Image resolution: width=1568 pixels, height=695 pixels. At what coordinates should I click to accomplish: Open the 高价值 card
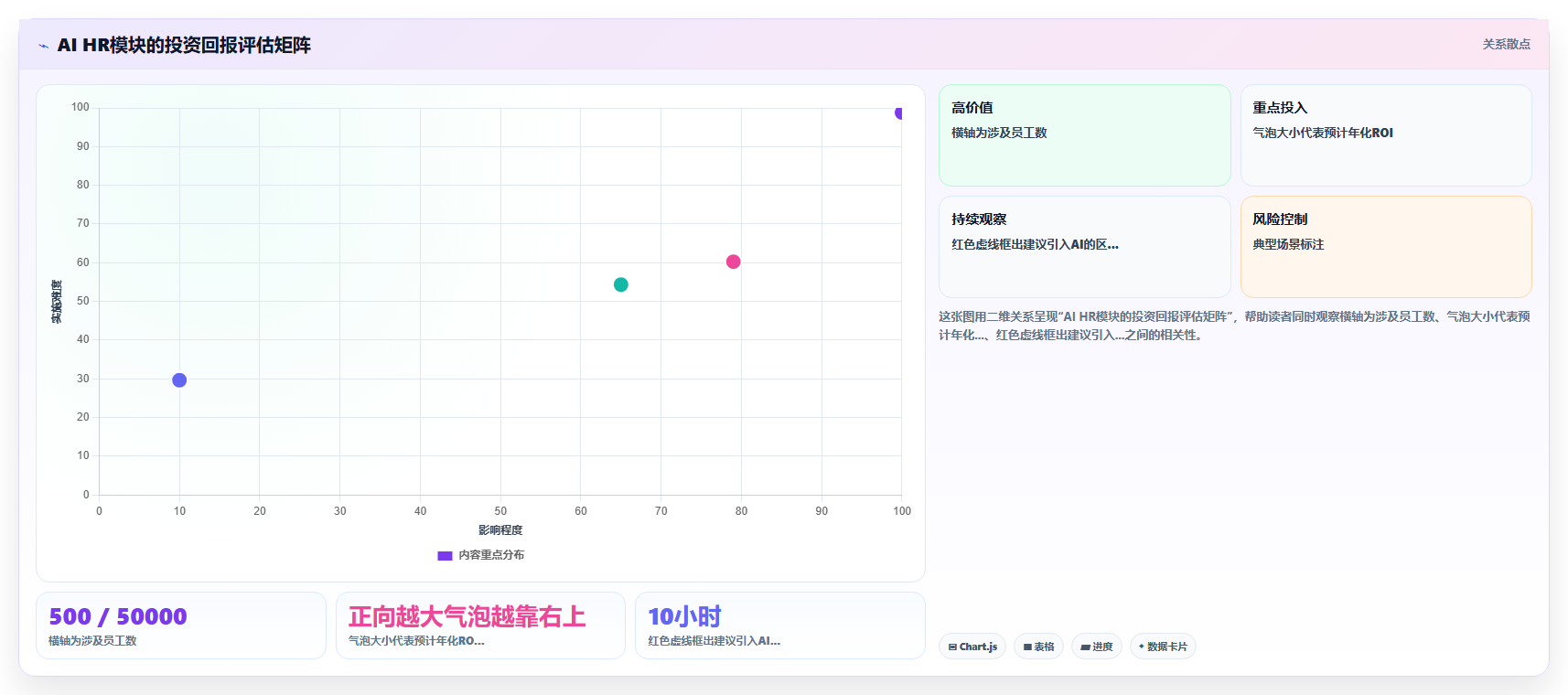[1084, 135]
